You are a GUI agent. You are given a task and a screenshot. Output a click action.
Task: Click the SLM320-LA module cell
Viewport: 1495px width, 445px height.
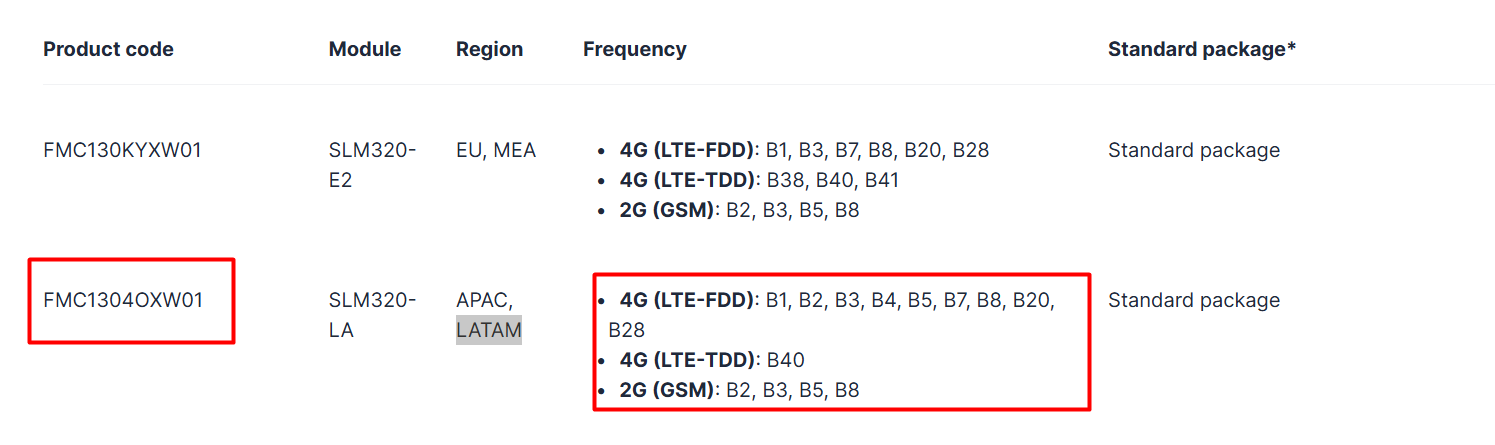[373, 315]
